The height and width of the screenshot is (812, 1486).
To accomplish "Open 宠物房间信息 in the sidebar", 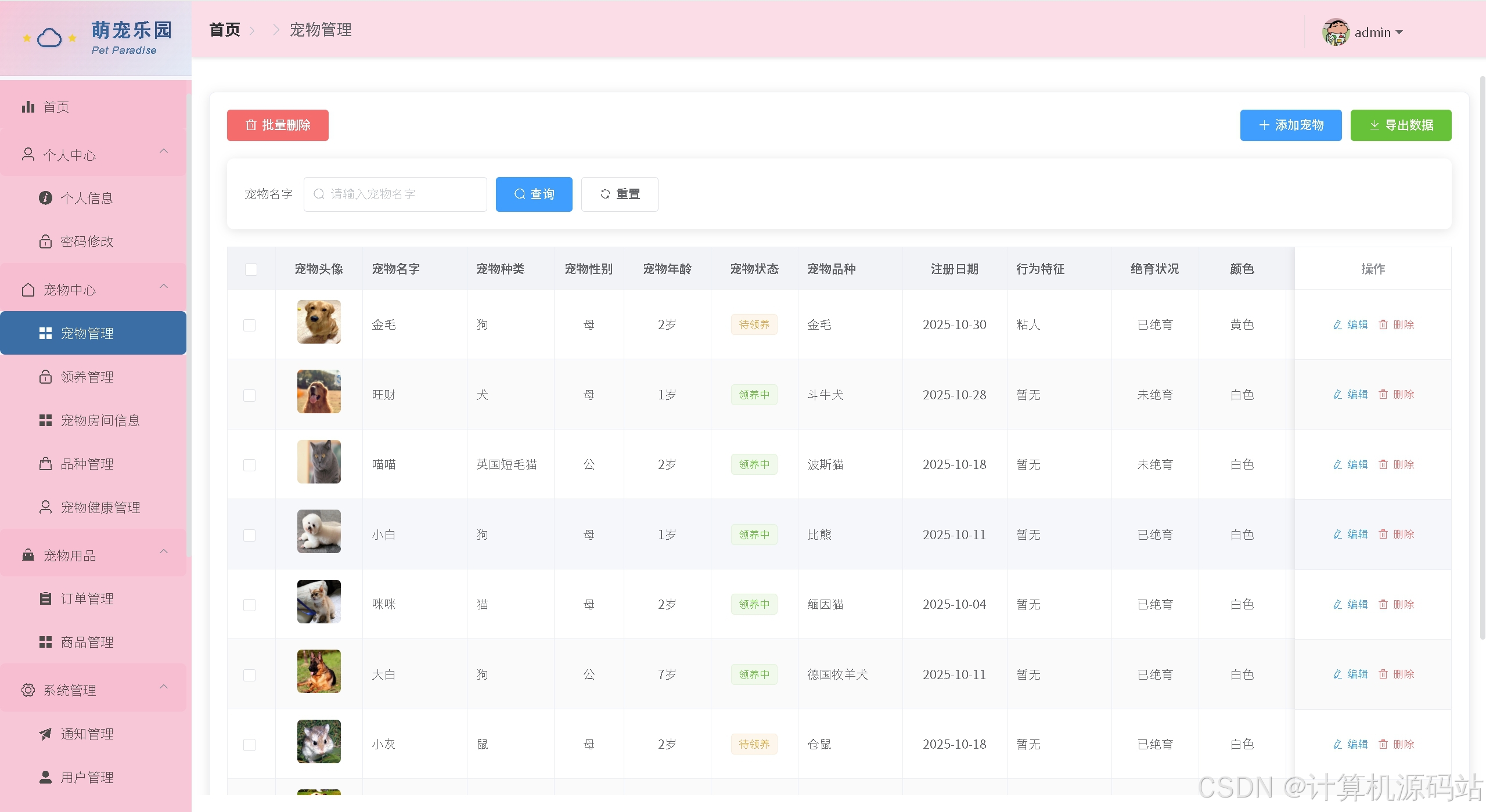I will pos(93,420).
